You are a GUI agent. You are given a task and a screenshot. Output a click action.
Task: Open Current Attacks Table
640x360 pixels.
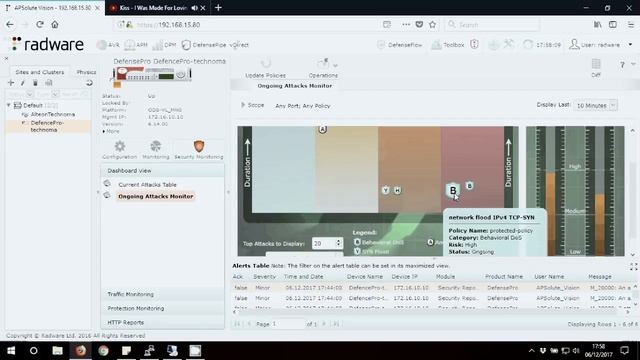(x=147, y=184)
